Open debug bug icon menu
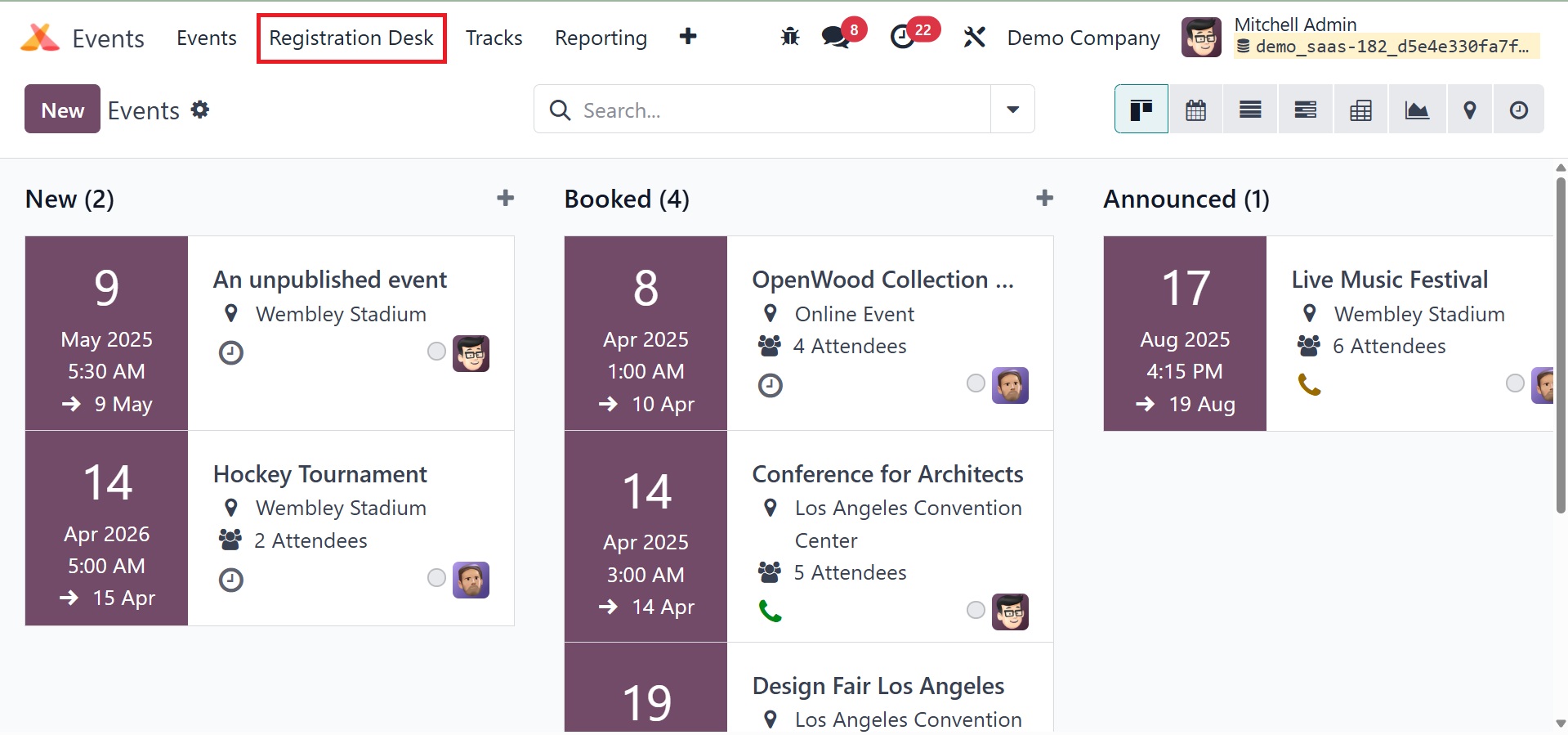Image resolution: width=1568 pixels, height=735 pixels. coord(789,37)
